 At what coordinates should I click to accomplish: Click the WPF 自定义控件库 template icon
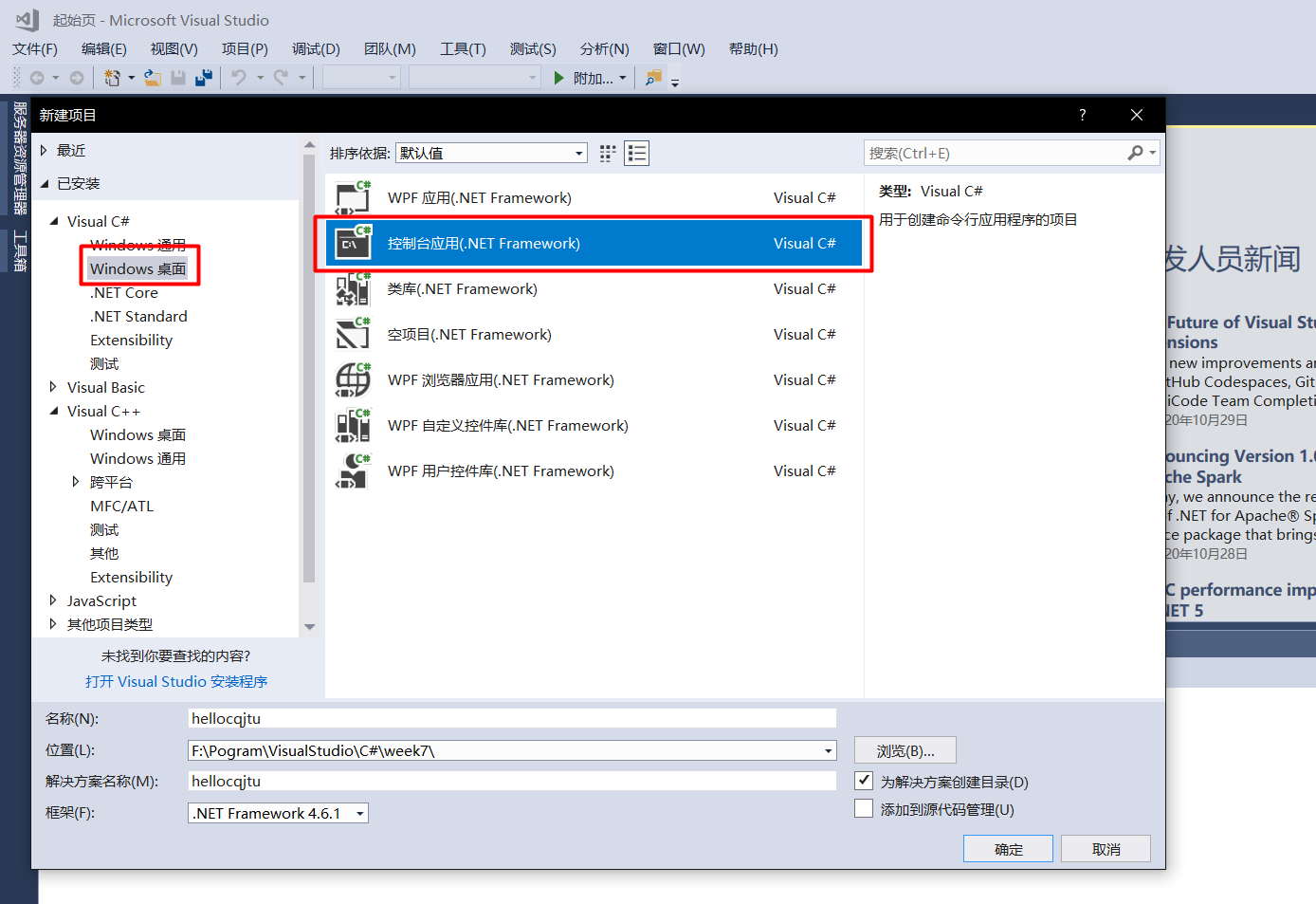click(353, 425)
